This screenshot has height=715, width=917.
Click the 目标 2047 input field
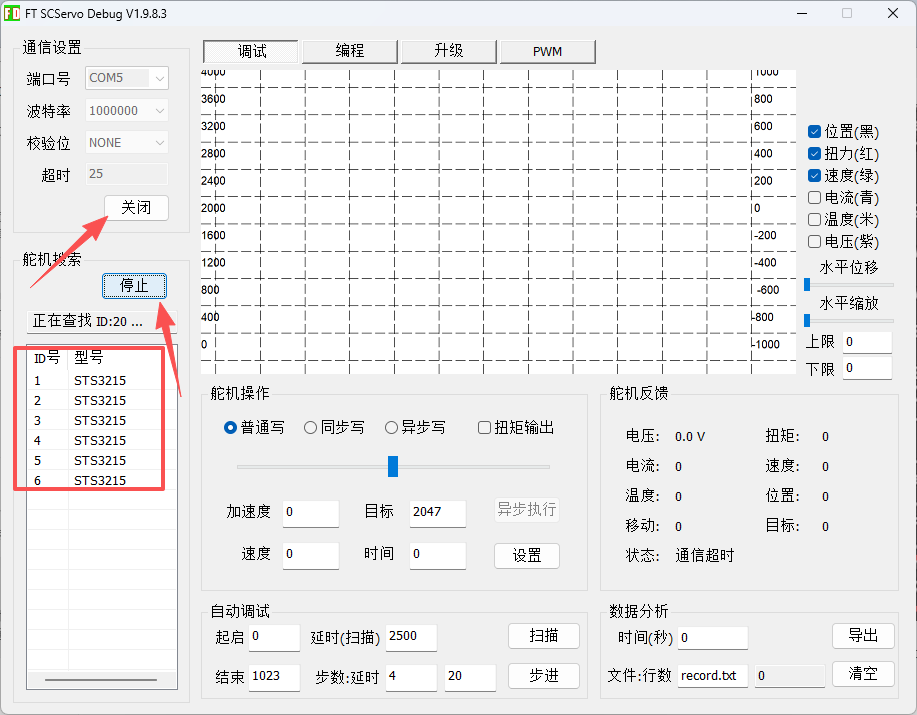(437, 513)
